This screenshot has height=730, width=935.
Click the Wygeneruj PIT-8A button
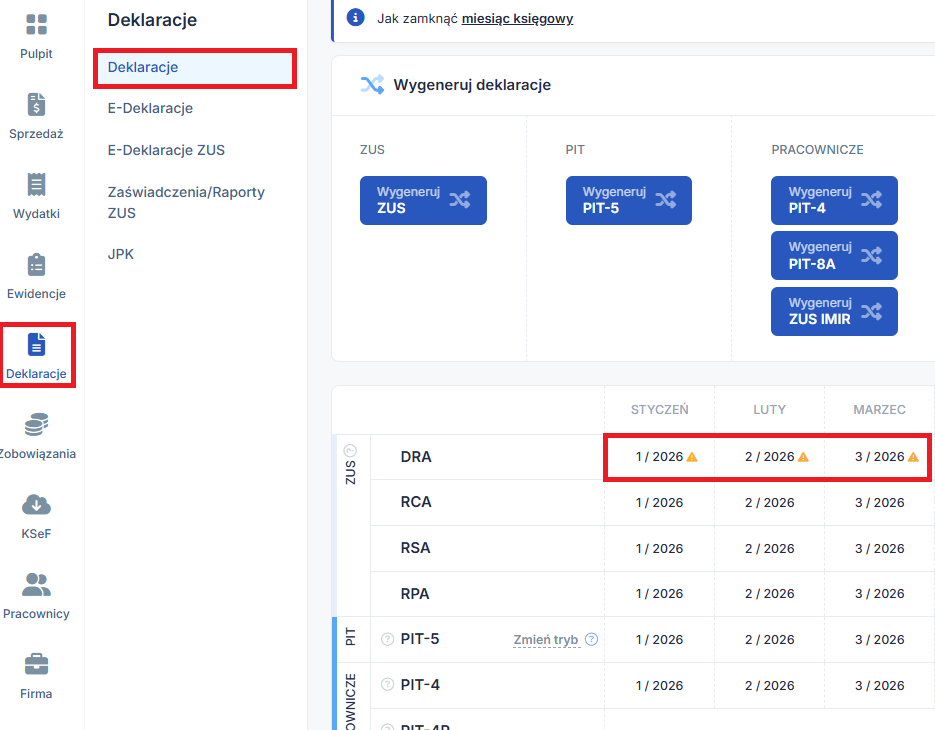[834, 256]
